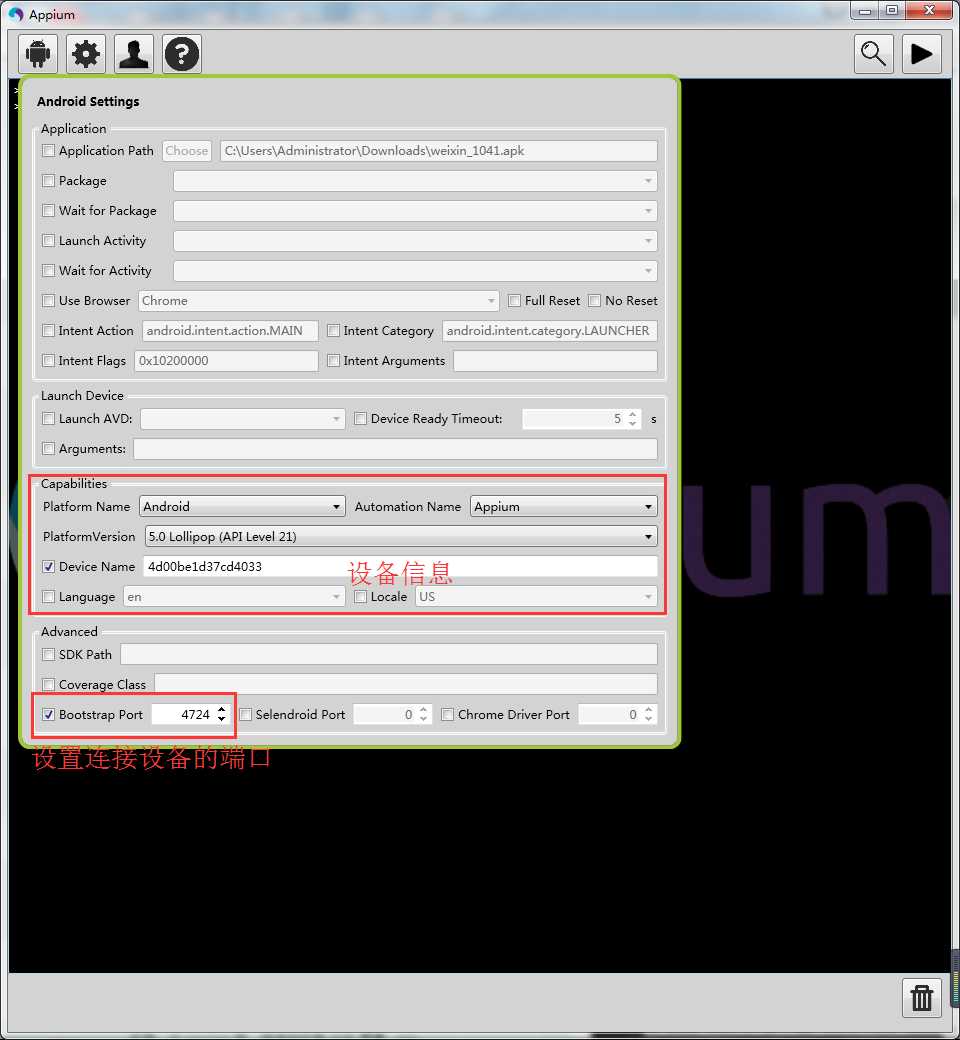Enable the Locale checkbox

pyautogui.click(x=360, y=596)
